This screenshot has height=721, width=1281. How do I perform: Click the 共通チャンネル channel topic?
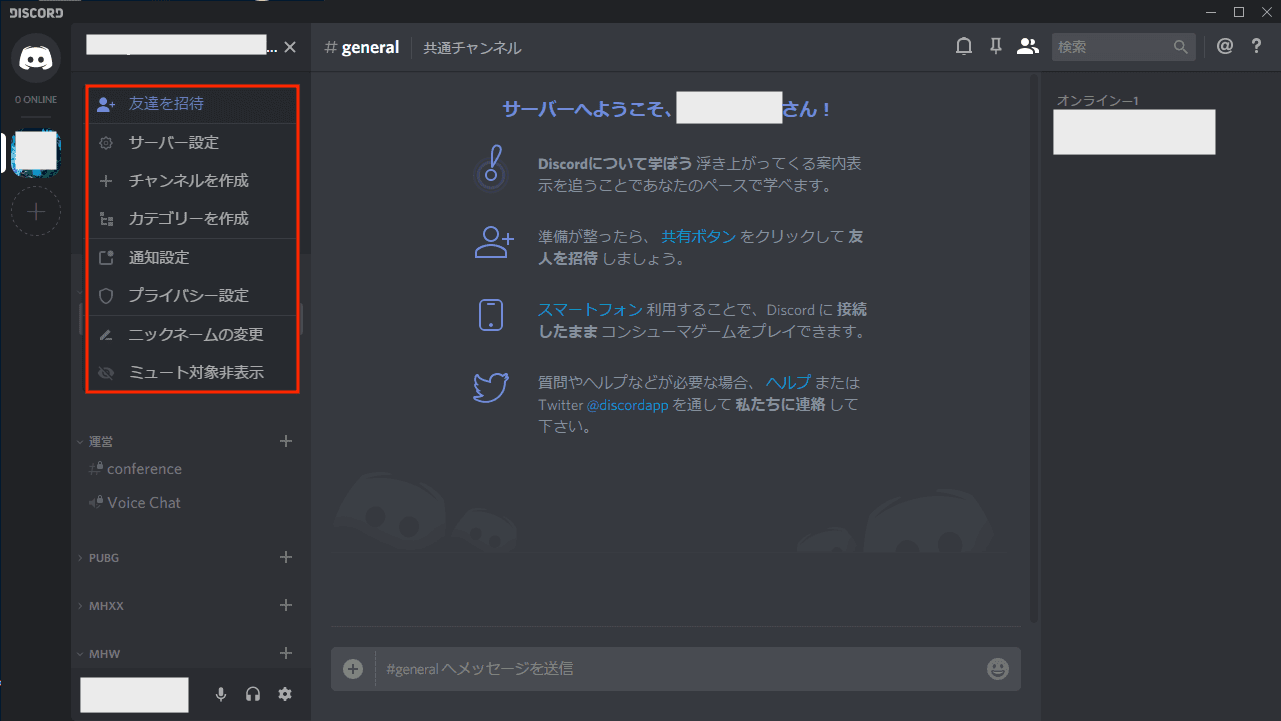[472, 48]
